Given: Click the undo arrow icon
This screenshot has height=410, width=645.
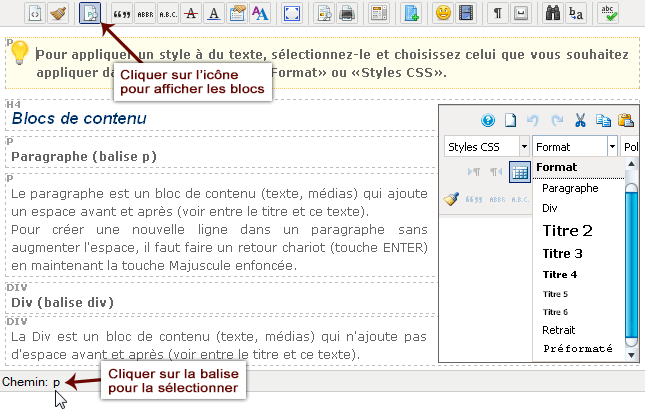Looking at the screenshot, I should pos(533,120).
